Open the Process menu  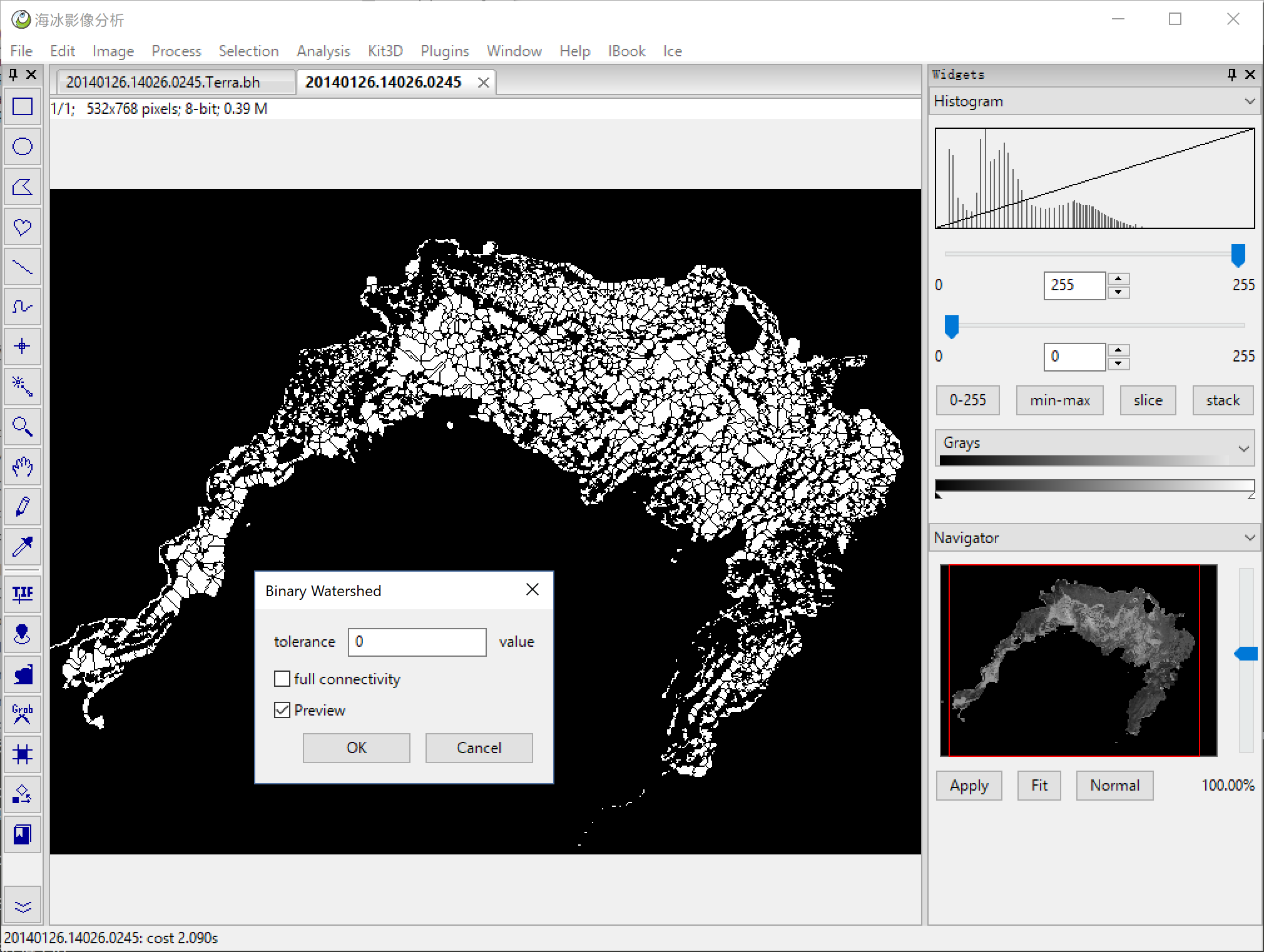click(176, 51)
